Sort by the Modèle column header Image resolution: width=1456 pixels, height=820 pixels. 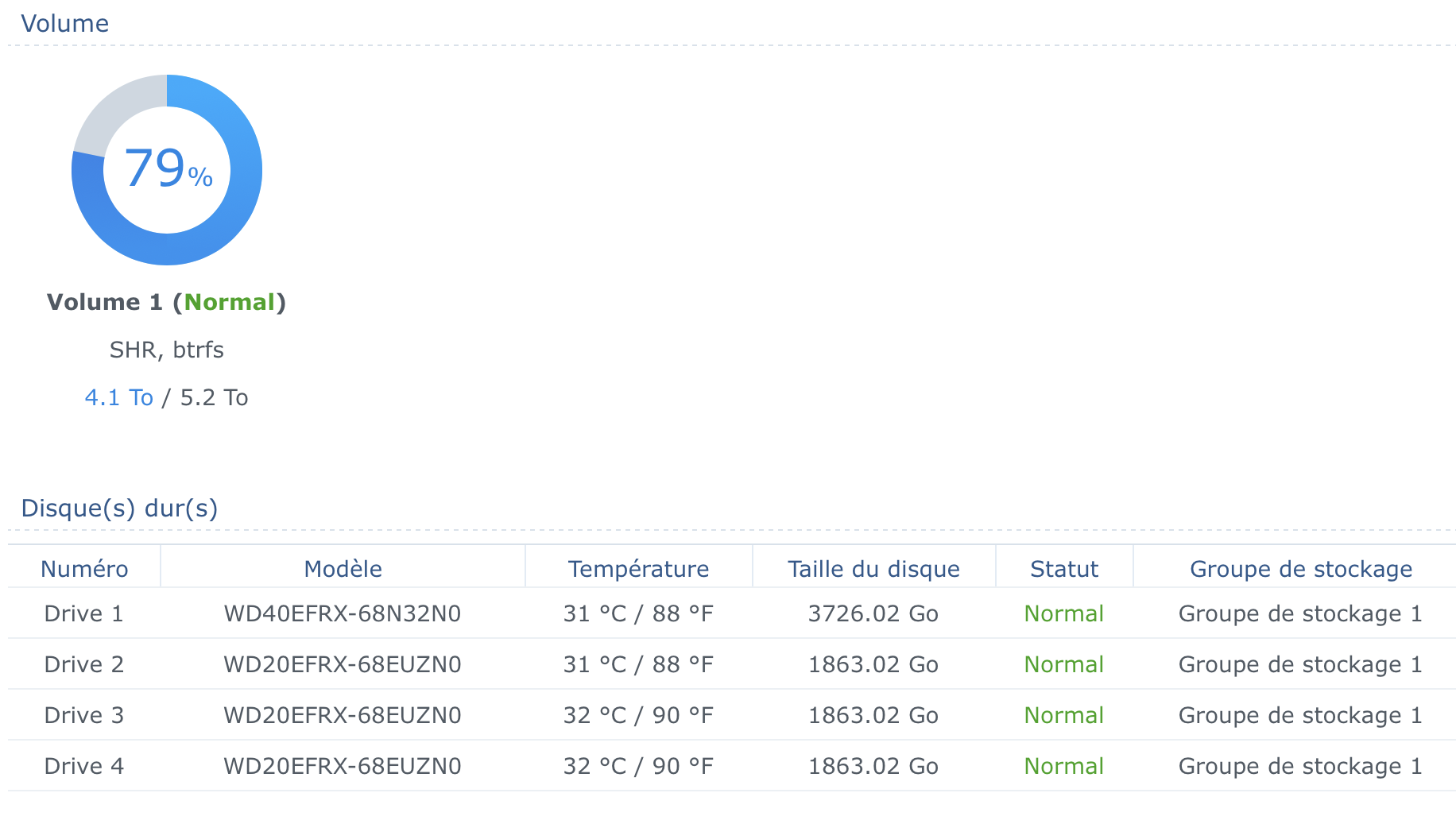[343, 569]
